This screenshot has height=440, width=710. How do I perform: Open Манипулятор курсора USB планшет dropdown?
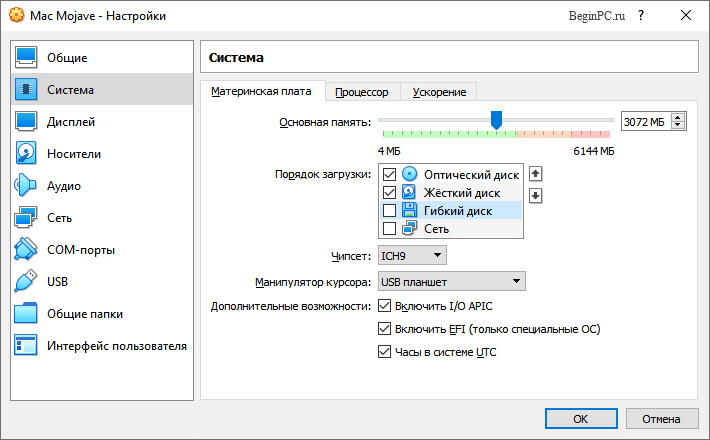point(451,282)
